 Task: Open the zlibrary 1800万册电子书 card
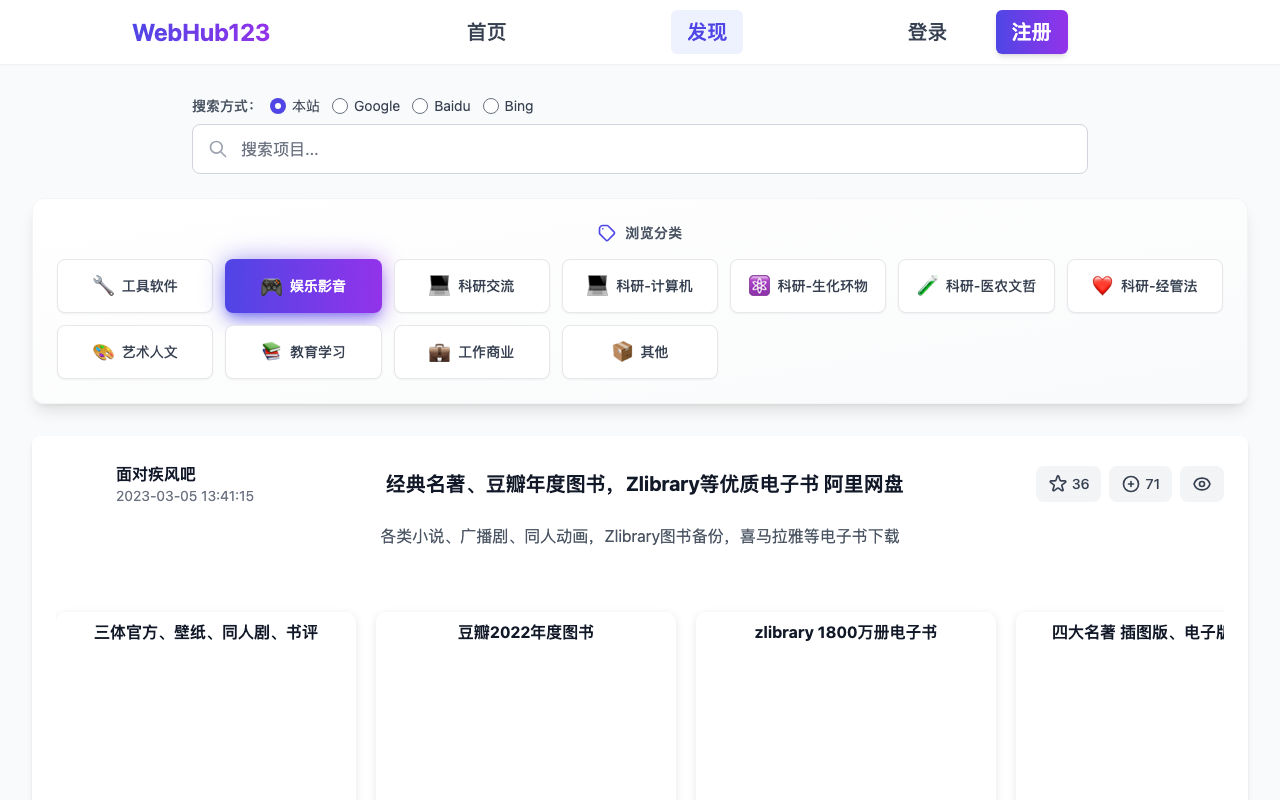846,706
